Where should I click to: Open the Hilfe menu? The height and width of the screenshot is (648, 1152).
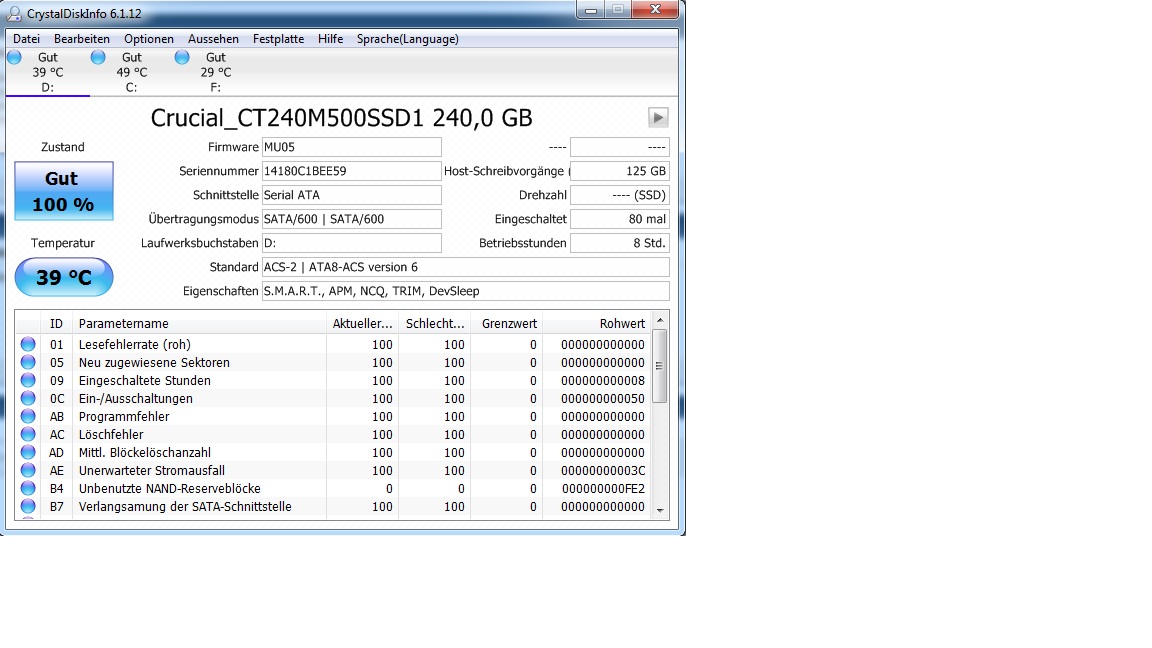(x=331, y=39)
